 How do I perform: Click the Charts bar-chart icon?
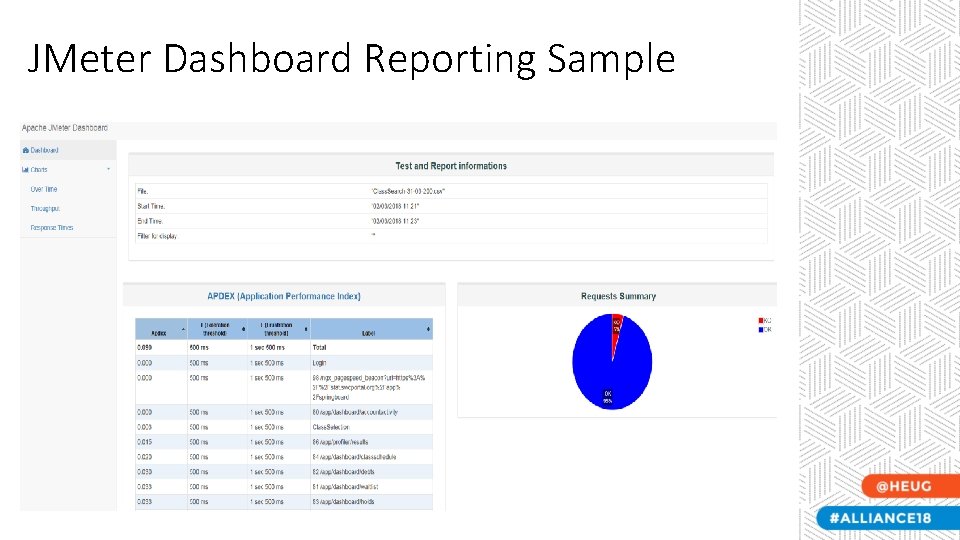pyautogui.click(x=26, y=170)
